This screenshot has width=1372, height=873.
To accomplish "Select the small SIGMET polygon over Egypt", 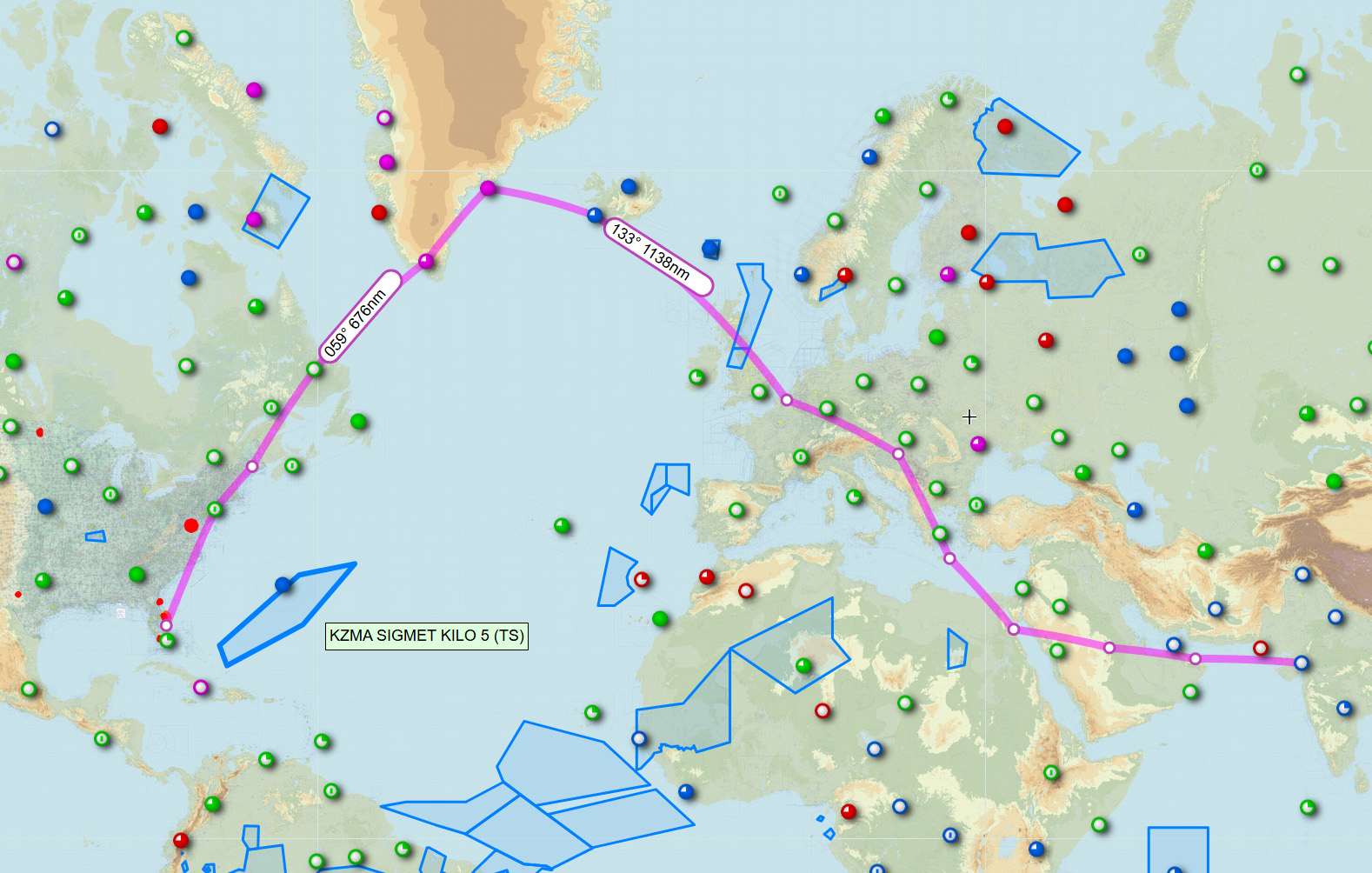I will [956, 649].
